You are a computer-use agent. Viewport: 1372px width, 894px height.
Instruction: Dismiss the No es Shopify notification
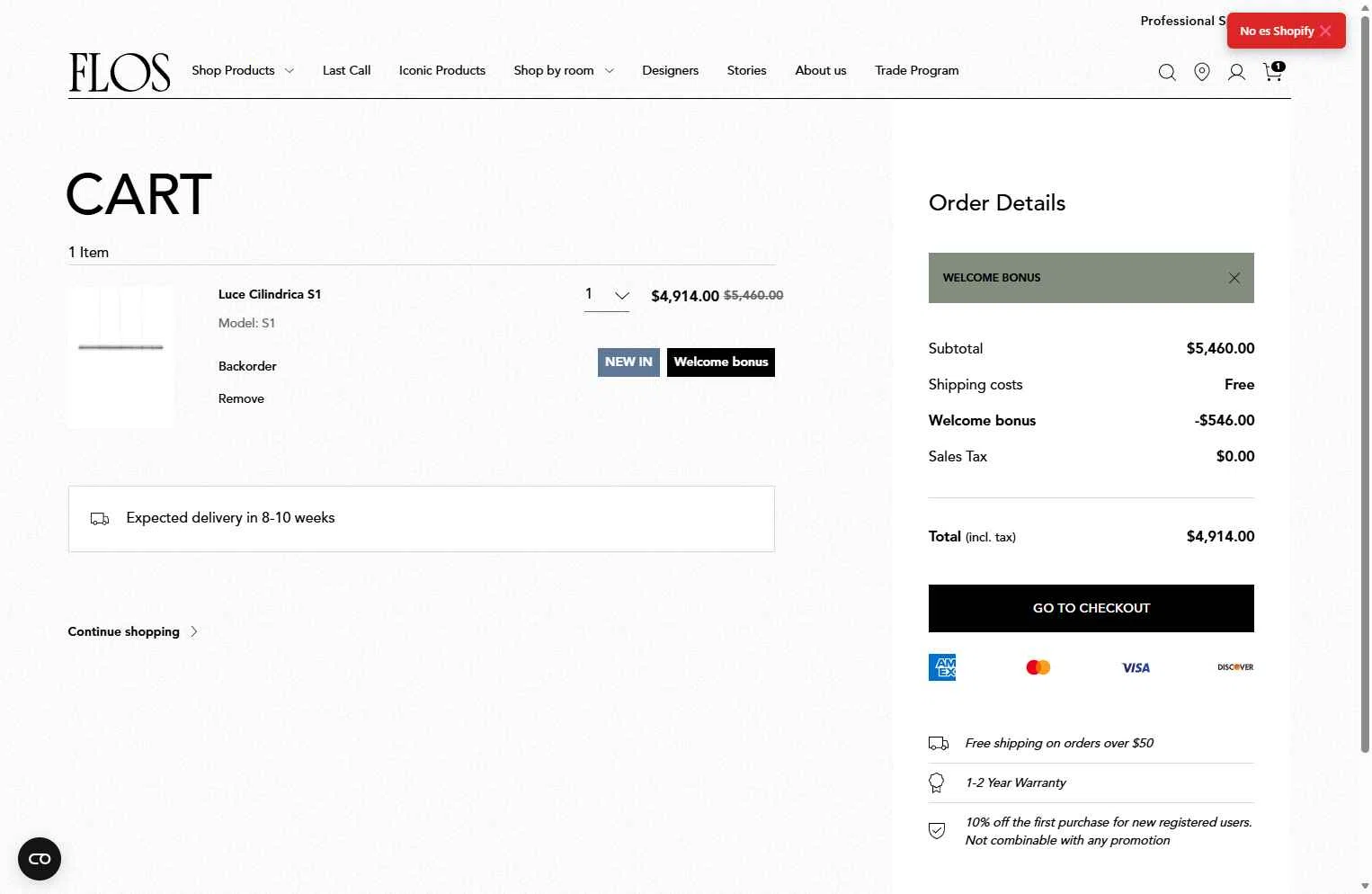point(1325,31)
